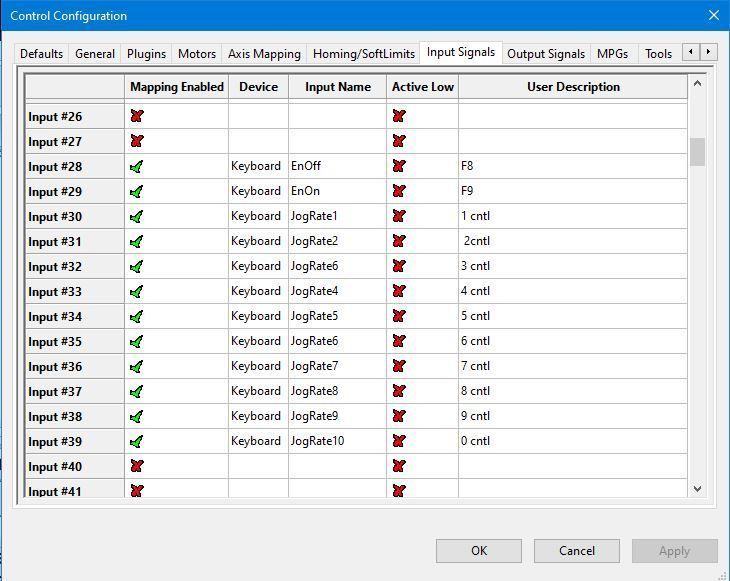Toggle Mapping Enabled checkmark for Input #39
The height and width of the screenshot is (581, 730).
point(136,441)
